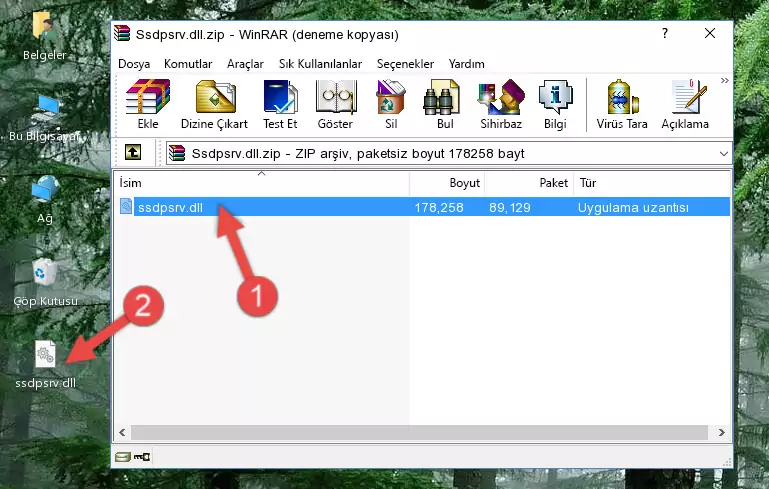The height and width of the screenshot is (489, 769).
Task: Select the Bu Bilgisayar desktop icon
Action: click(x=44, y=117)
